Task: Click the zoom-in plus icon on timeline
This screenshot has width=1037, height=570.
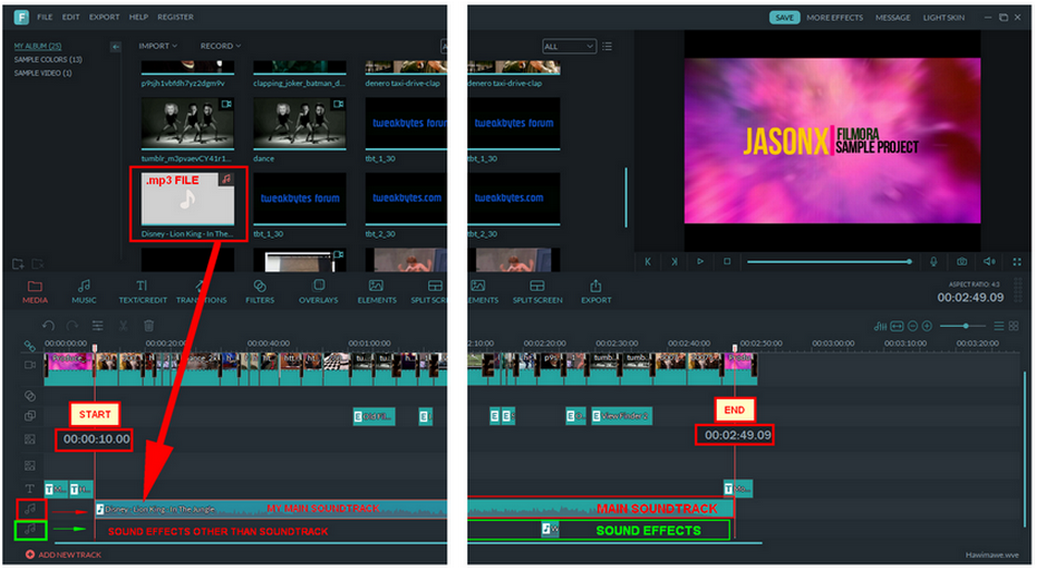Action: click(x=927, y=326)
